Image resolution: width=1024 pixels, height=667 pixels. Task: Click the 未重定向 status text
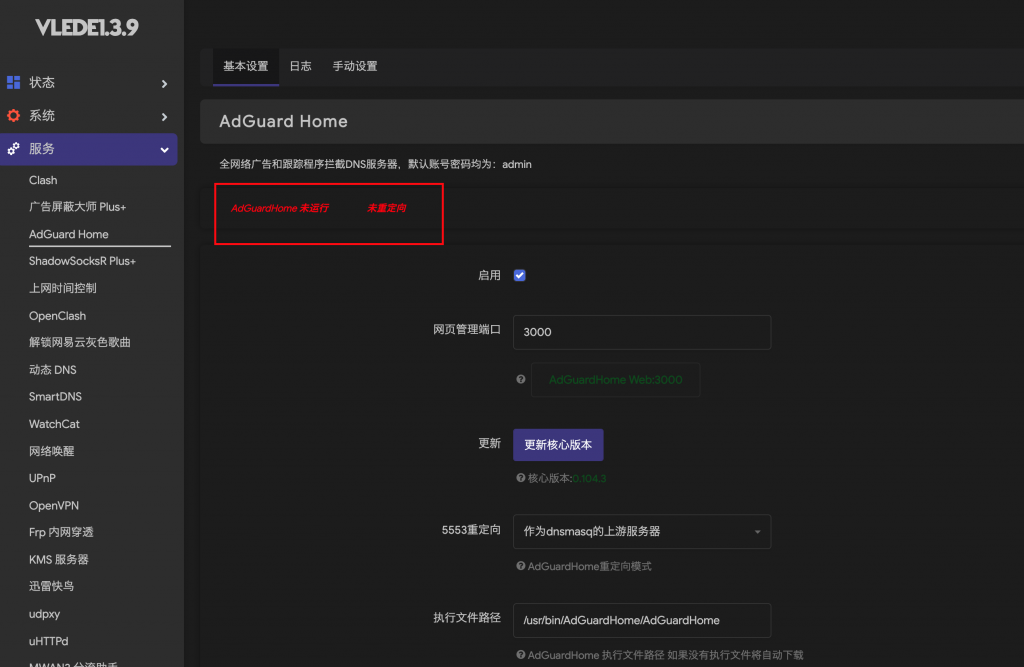[x=387, y=208]
